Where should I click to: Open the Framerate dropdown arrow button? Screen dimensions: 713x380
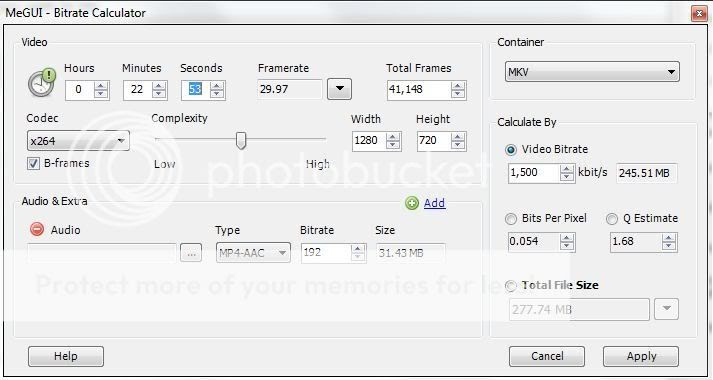339,89
